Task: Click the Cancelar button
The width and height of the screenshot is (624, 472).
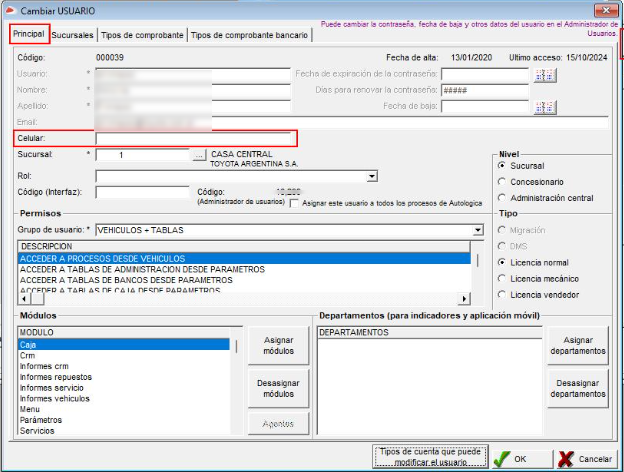Action: 587,459
